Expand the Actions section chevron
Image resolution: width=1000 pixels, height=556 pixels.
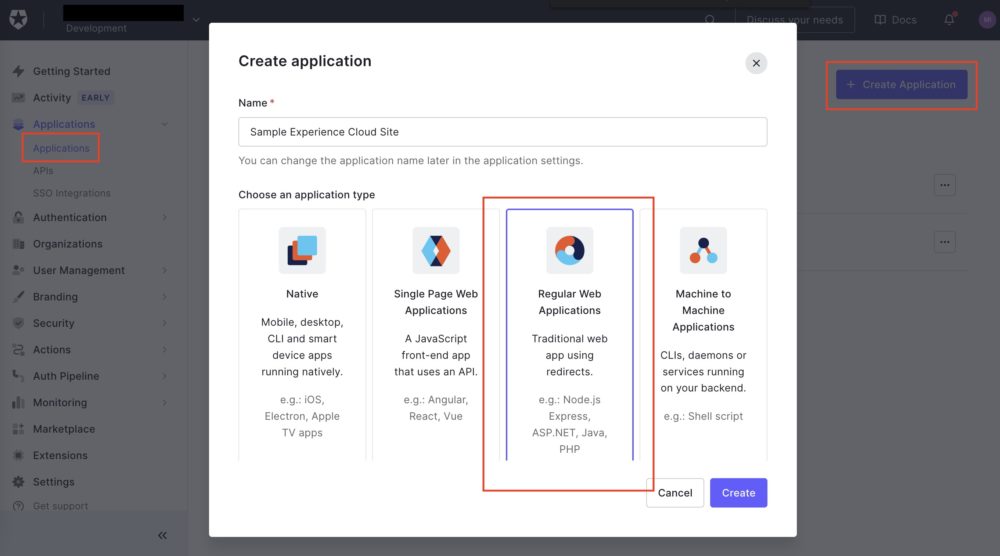[165, 350]
